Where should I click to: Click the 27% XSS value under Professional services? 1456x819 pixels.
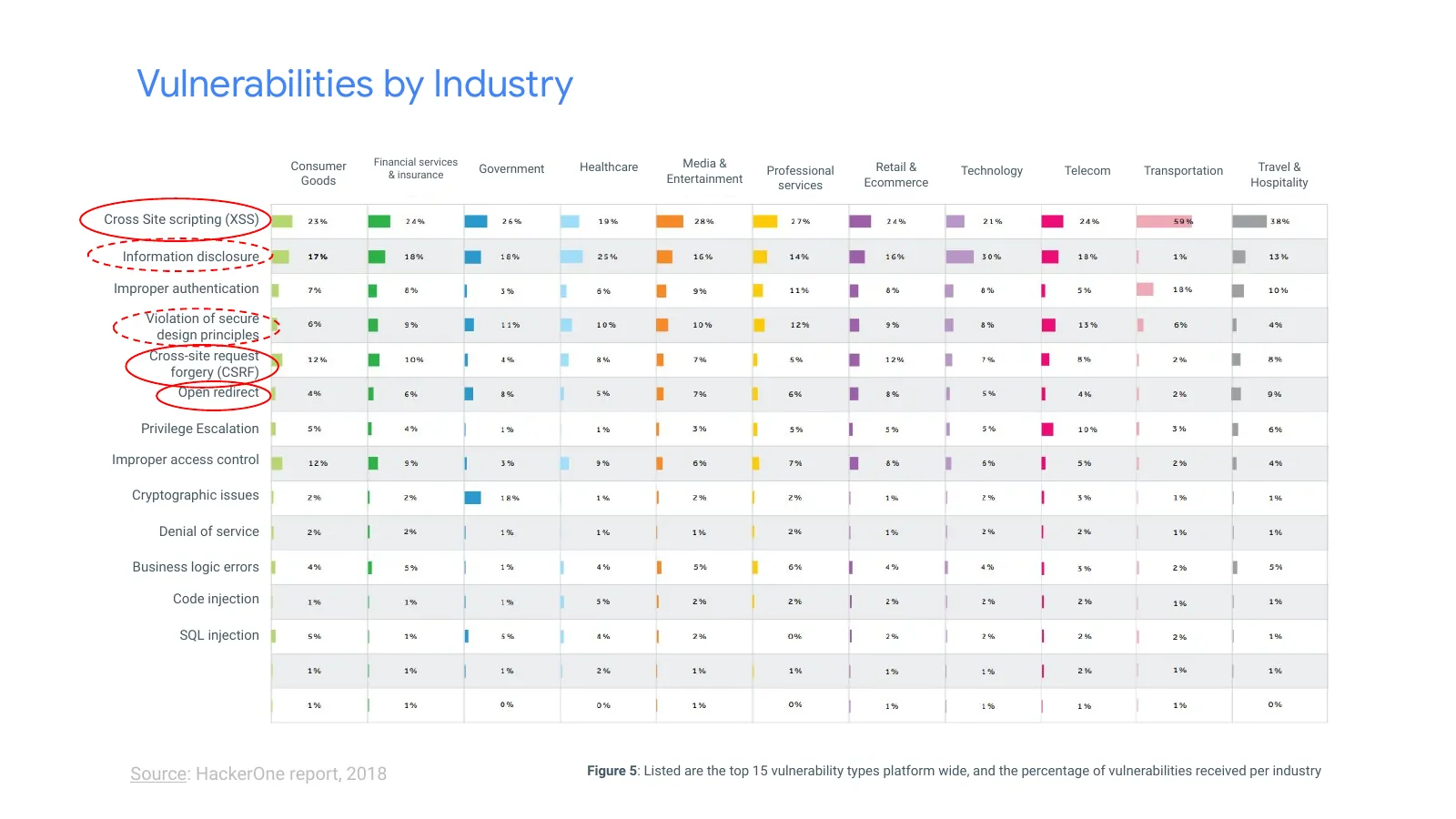click(x=800, y=221)
